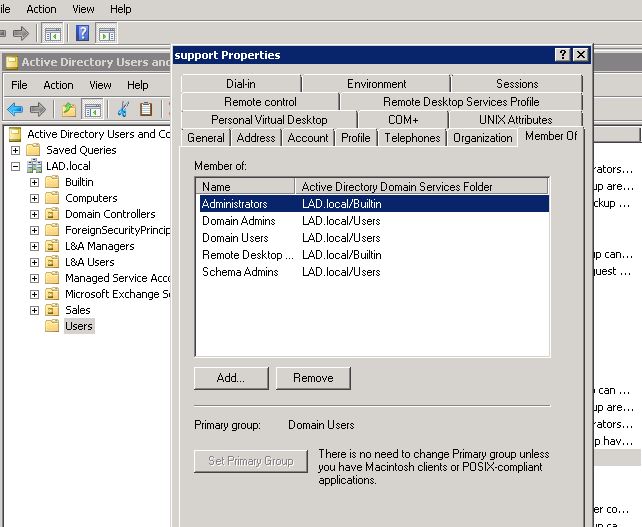Expand the Sales OU
The height and width of the screenshot is (527, 642).
[x=34, y=310]
